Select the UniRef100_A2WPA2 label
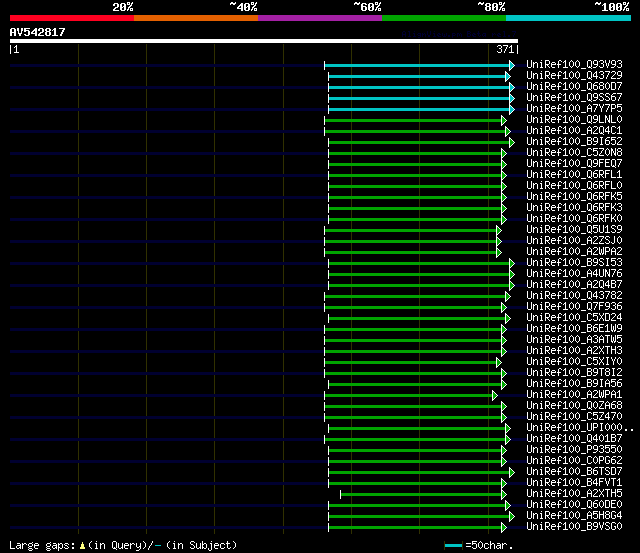The width and height of the screenshot is (640, 553). click(x=574, y=252)
